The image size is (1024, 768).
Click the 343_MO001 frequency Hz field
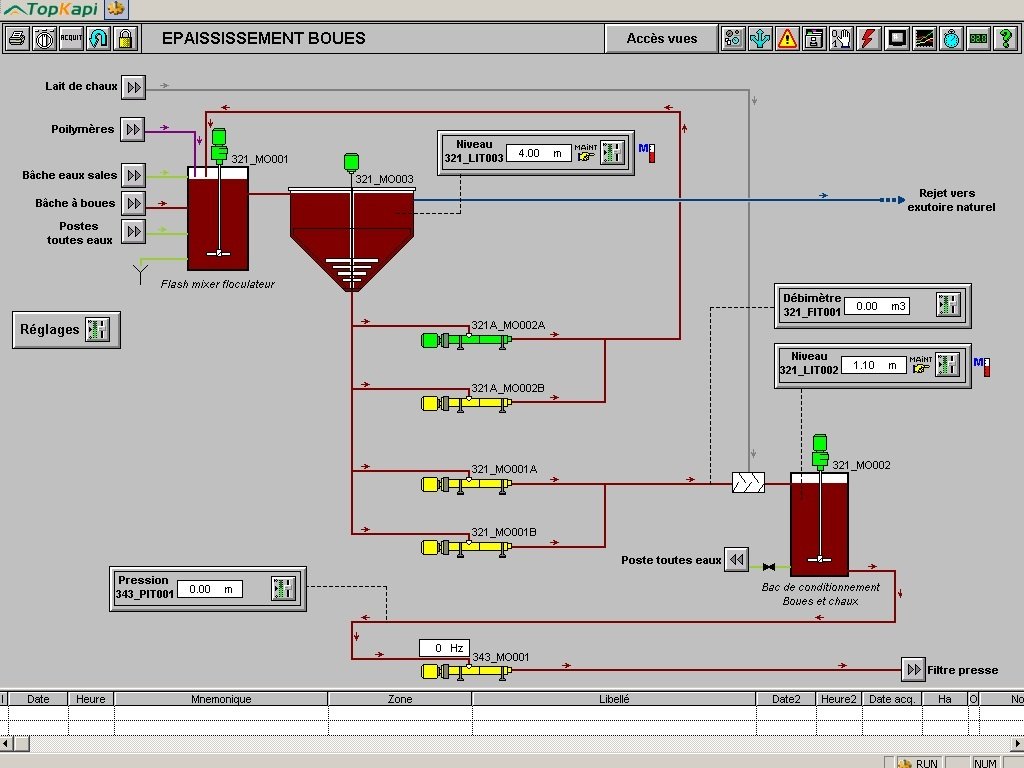444,648
